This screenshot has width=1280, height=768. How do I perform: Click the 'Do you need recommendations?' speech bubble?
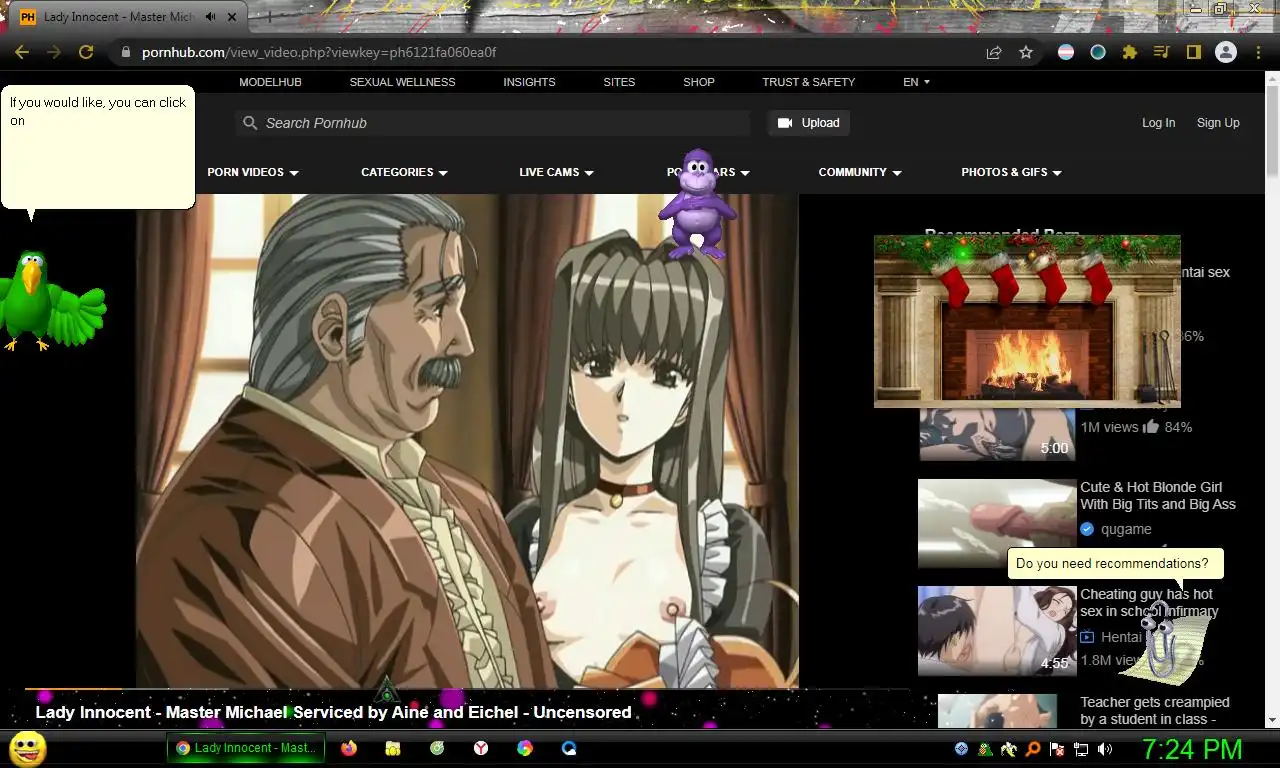[x=1115, y=564]
